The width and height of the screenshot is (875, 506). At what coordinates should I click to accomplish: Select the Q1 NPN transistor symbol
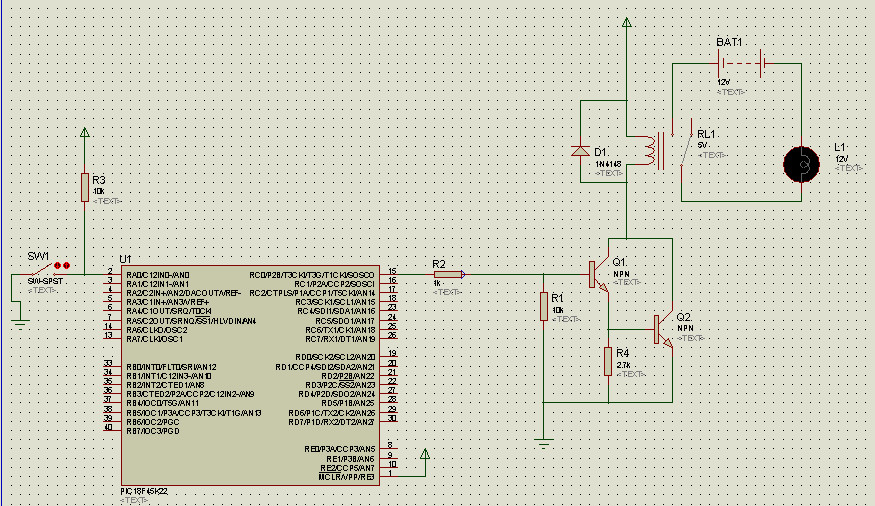599,274
